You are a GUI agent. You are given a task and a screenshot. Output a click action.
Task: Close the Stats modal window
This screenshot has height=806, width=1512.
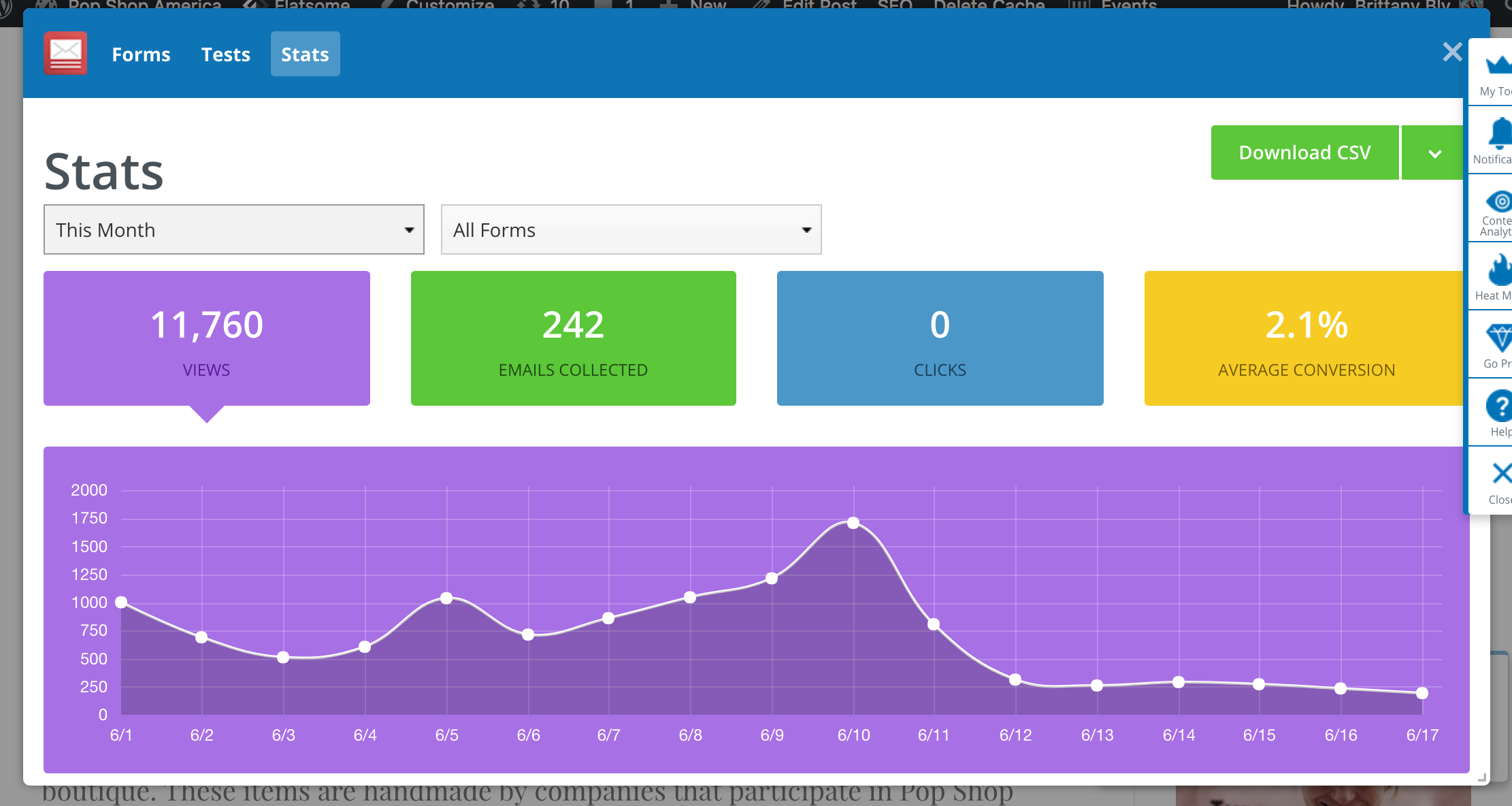click(1452, 52)
